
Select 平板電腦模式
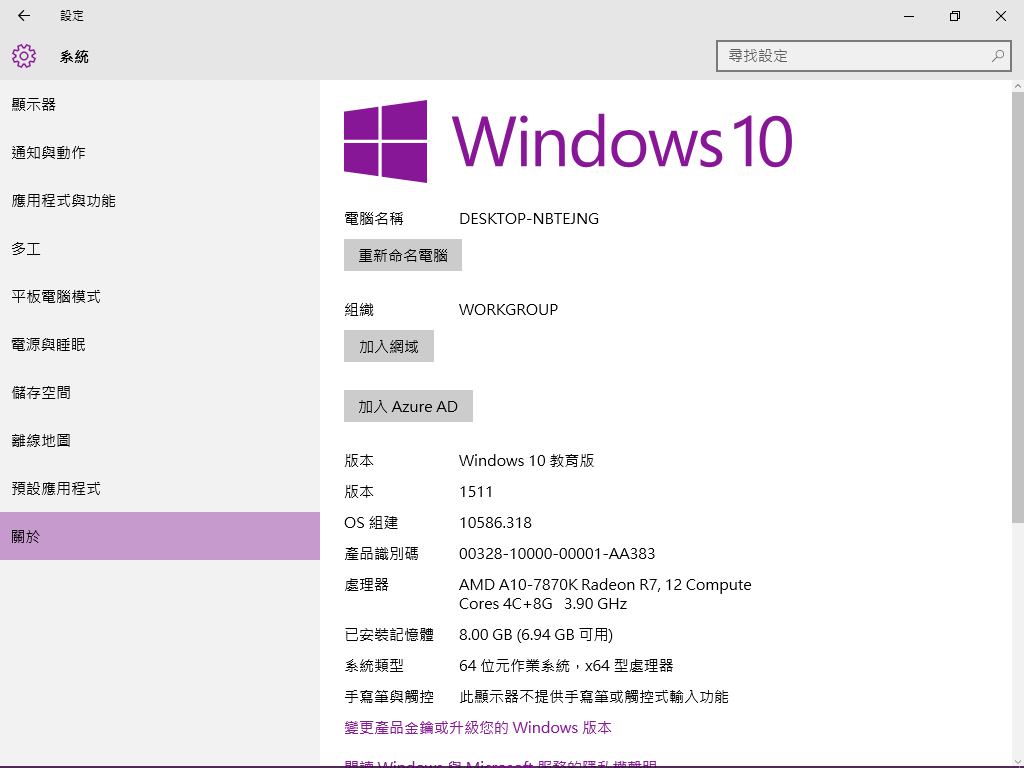[x=160, y=296]
